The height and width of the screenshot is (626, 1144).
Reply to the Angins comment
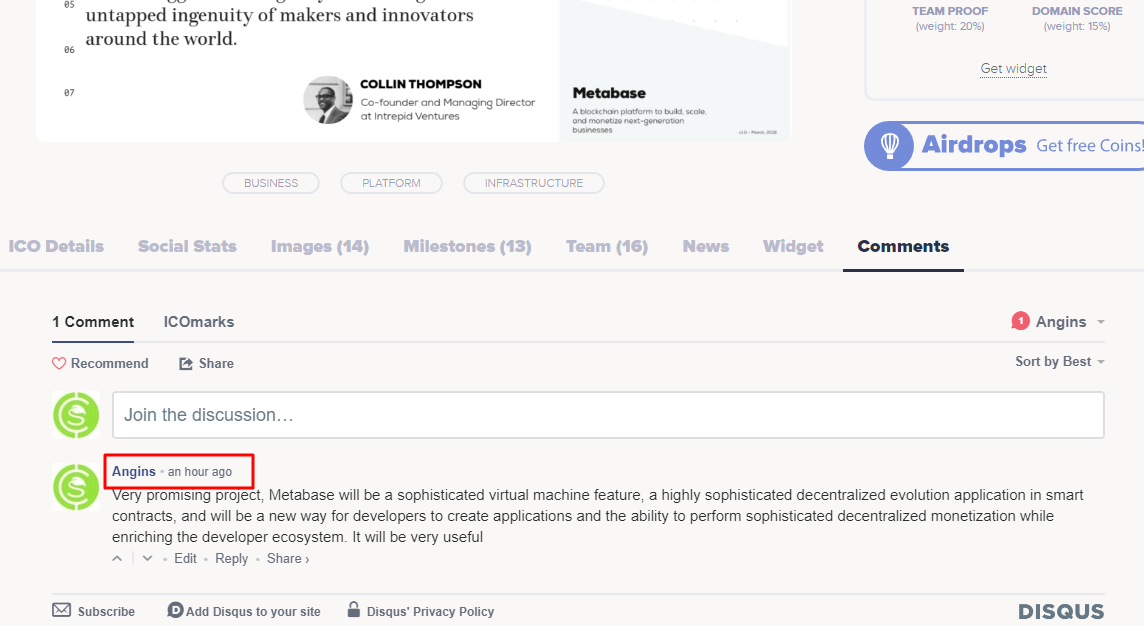point(231,559)
